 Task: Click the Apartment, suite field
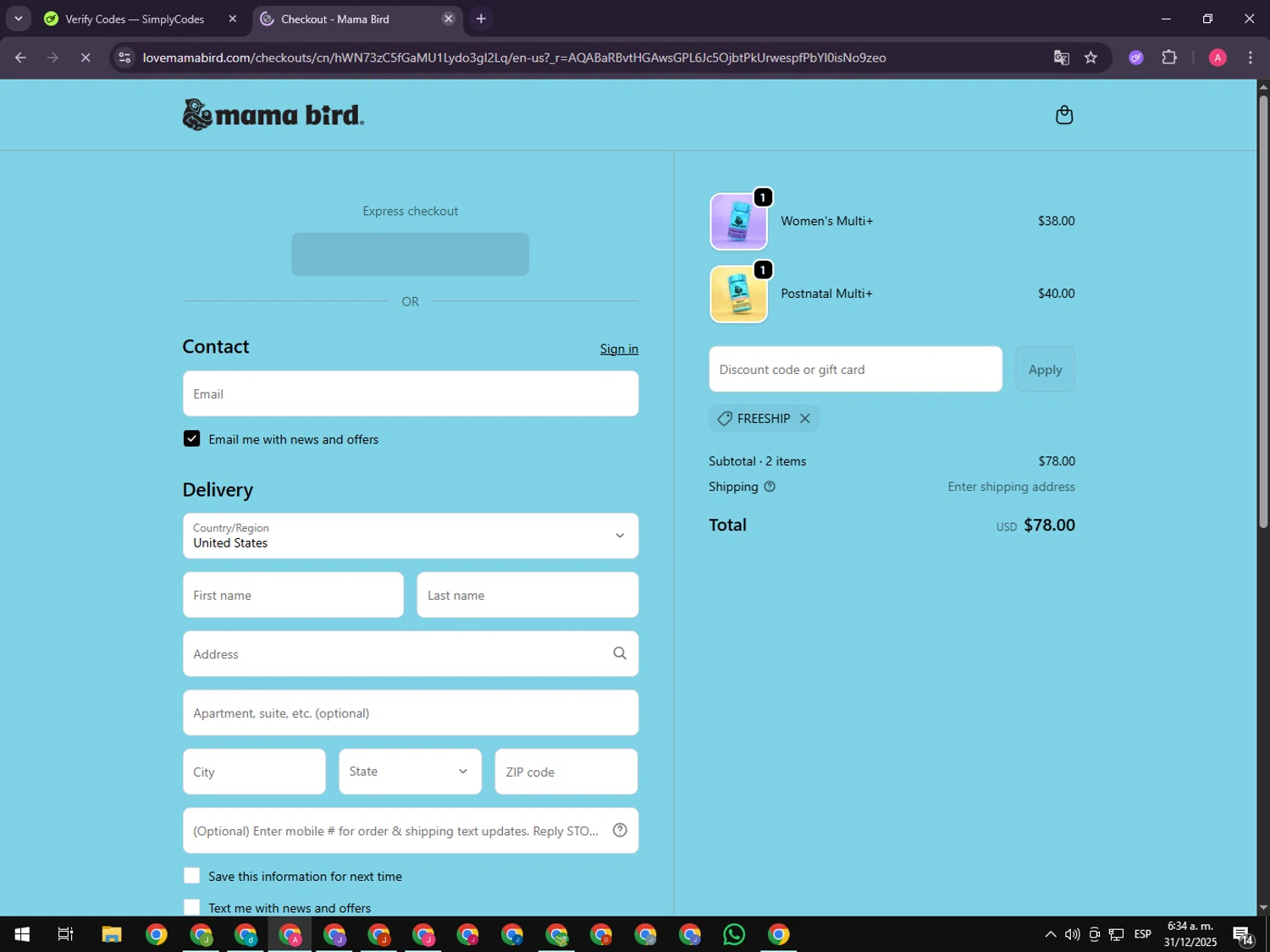(x=411, y=713)
